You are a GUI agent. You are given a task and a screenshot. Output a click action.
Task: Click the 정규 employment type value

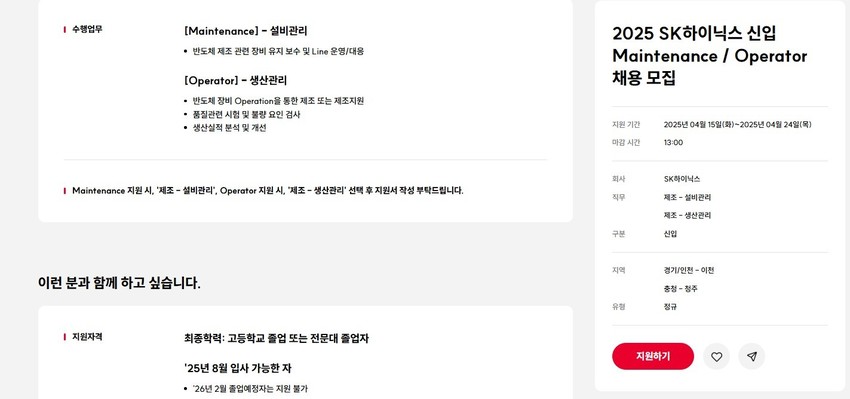(x=670, y=306)
